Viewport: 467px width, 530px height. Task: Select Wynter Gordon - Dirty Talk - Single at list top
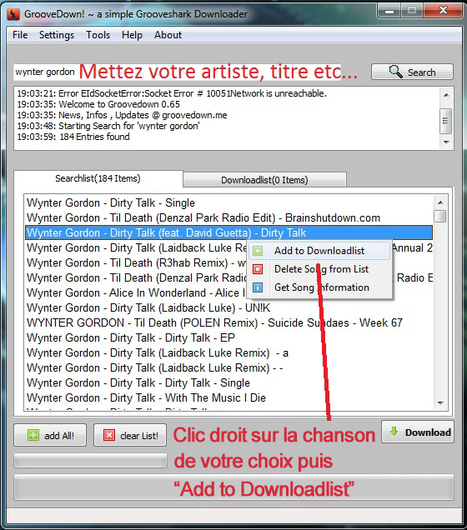tap(229, 203)
